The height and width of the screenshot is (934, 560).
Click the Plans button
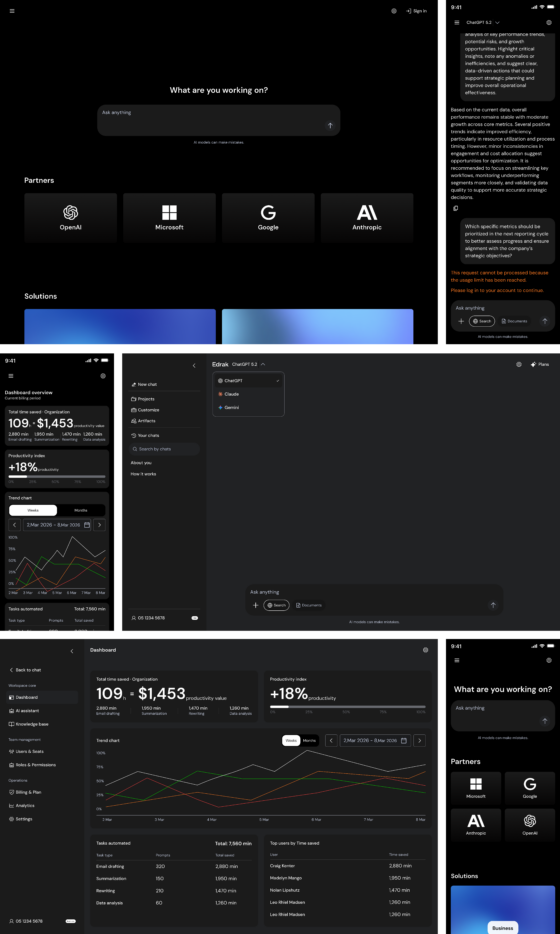coord(540,364)
